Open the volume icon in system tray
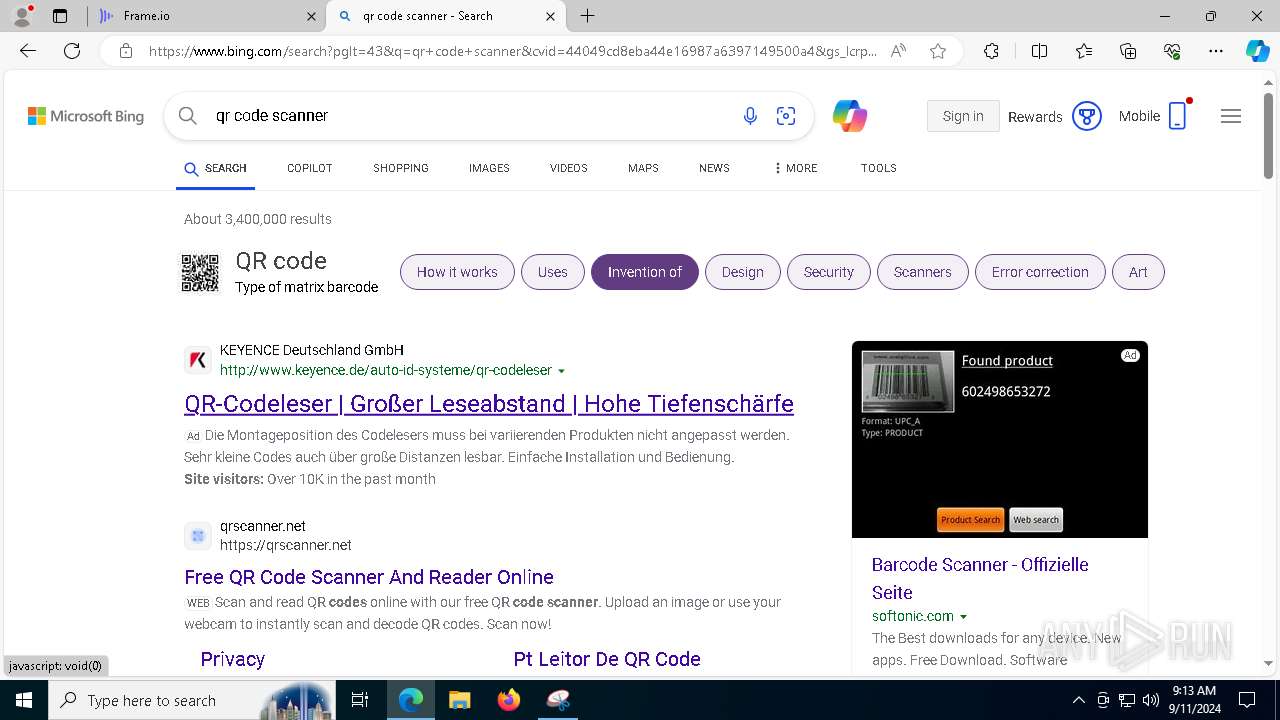 [1150, 700]
